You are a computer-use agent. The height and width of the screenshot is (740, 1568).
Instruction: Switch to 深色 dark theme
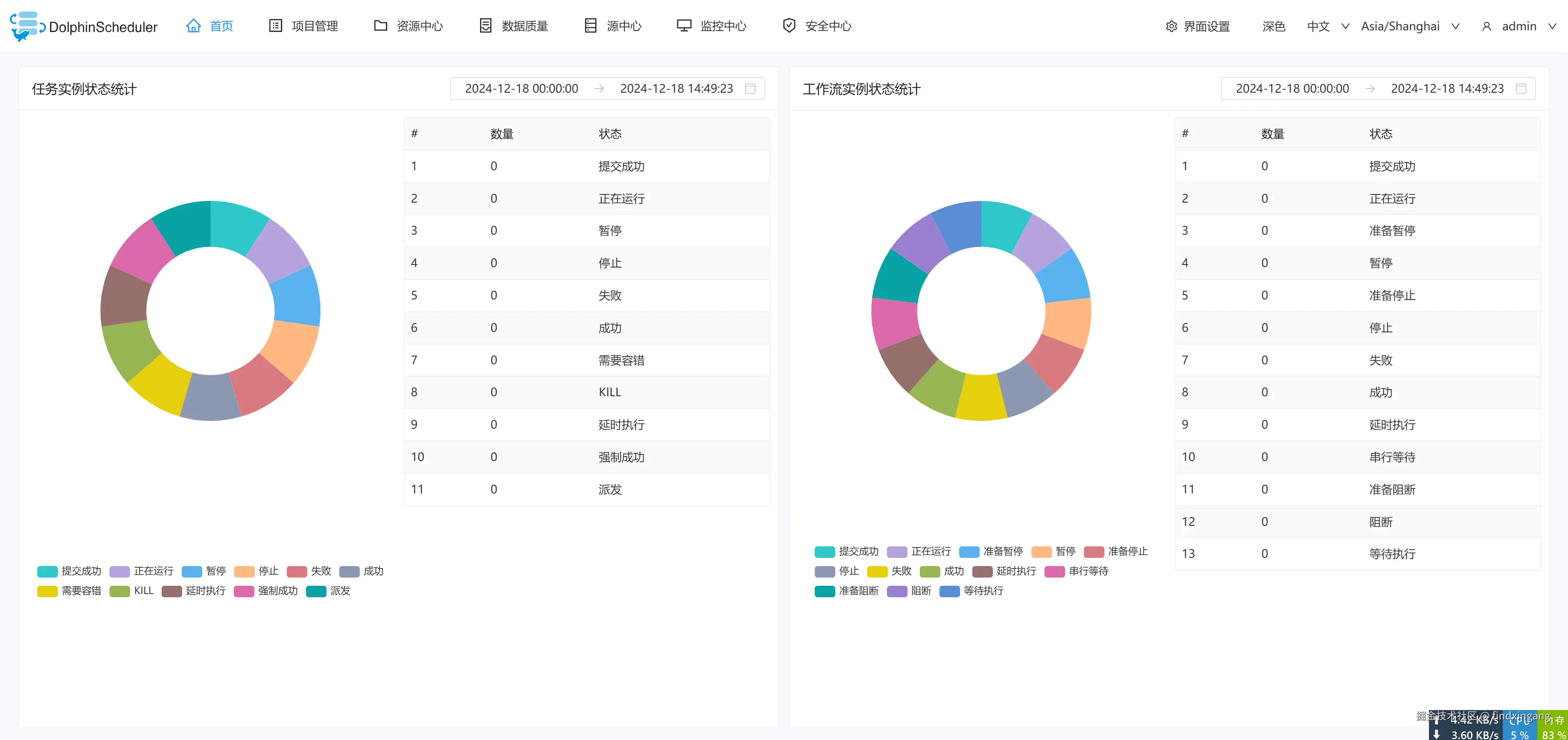coord(1273,26)
